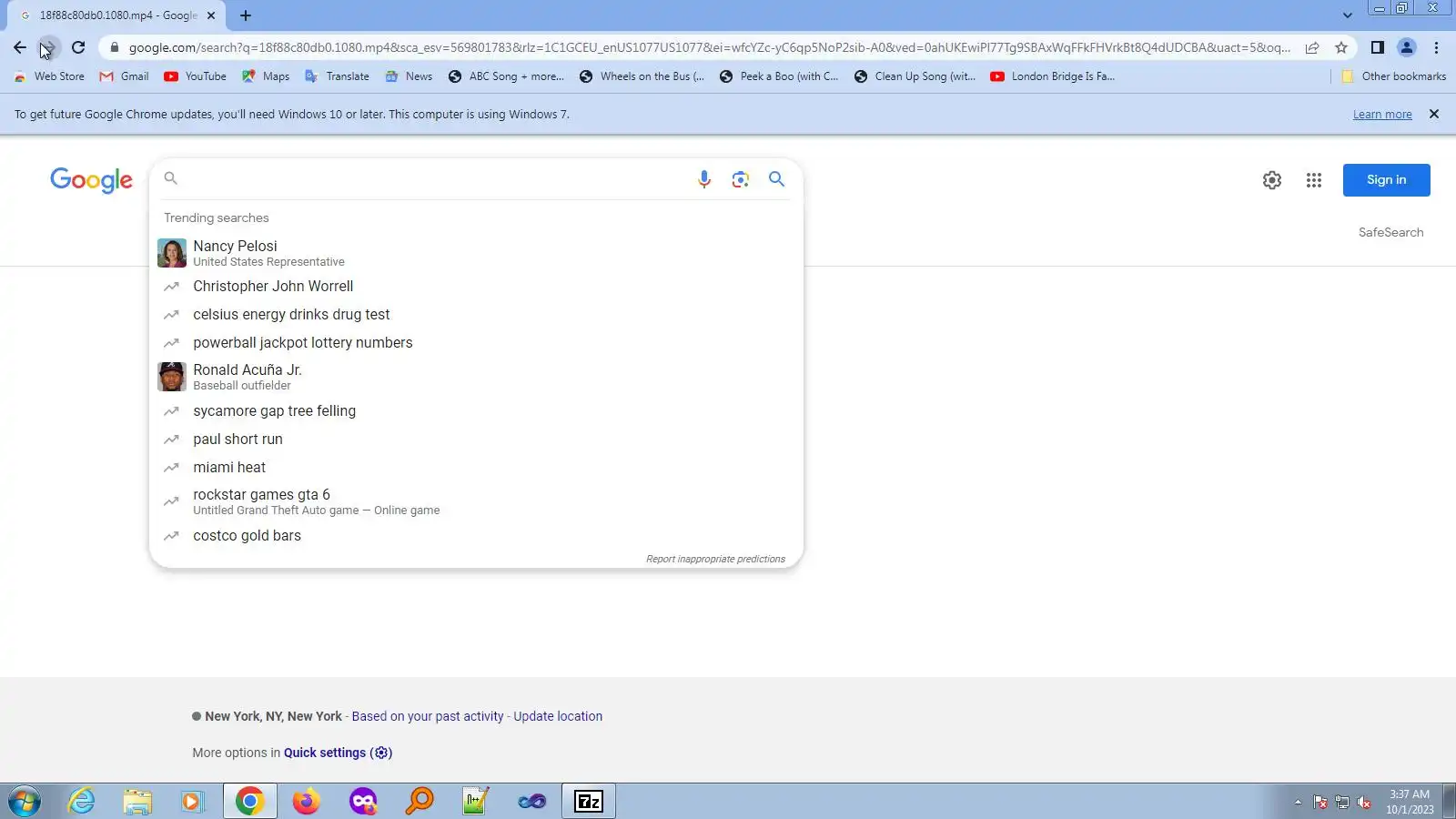Image resolution: width=1456 pixels, height=819 pixels.
Task: Open the Chrome profile avatar
Action: 1407,47
